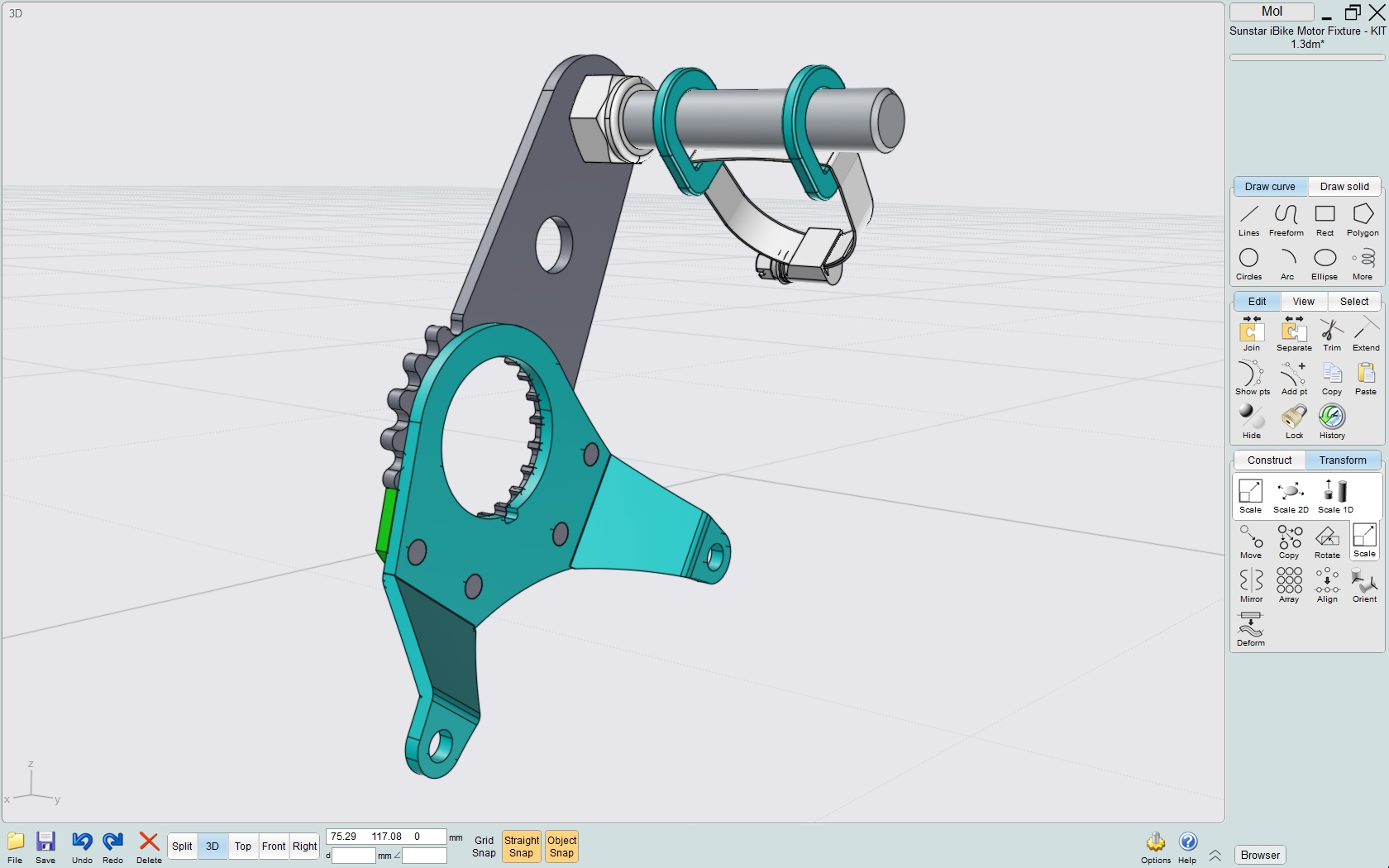Click the coordinate readout field
This screenshot has width=1389, height=868.
tap(386, 837)
